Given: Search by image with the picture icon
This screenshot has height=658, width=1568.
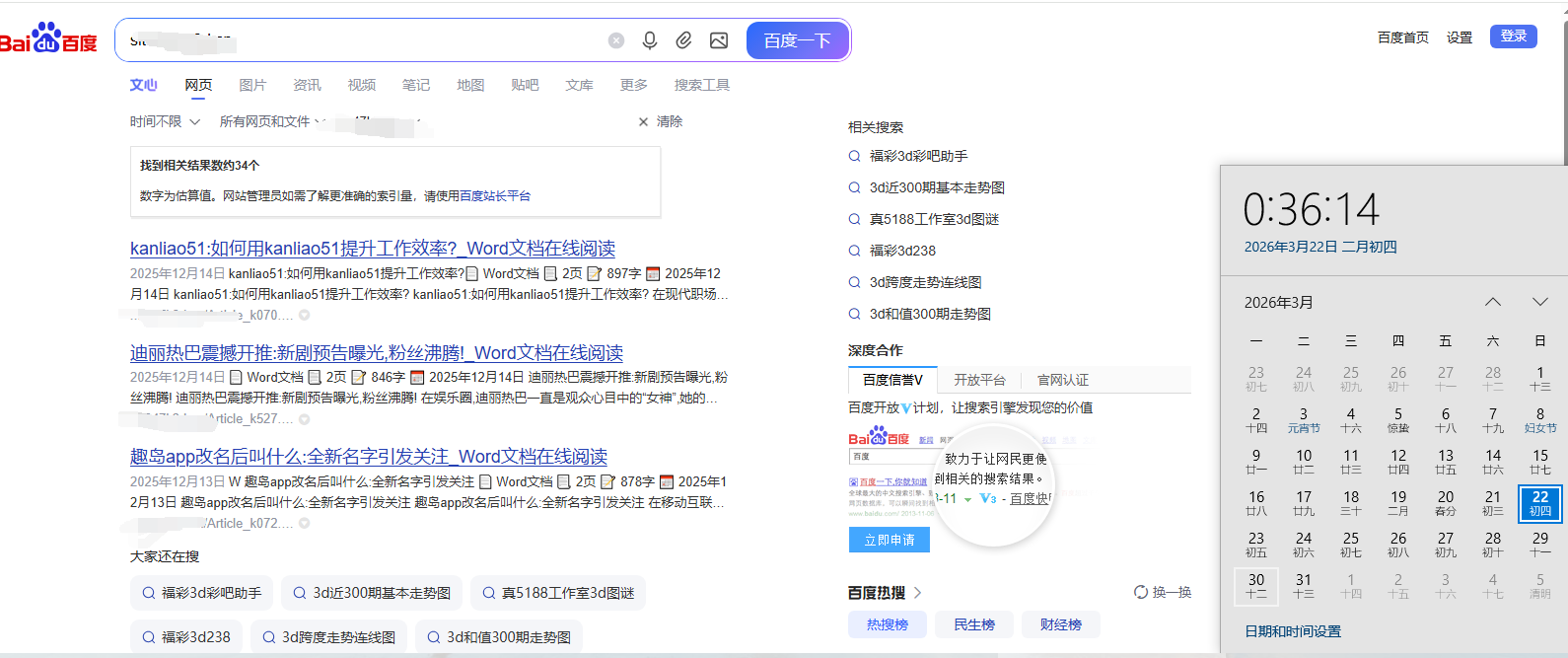Looking at the screenshot, I should click(719, 40).
